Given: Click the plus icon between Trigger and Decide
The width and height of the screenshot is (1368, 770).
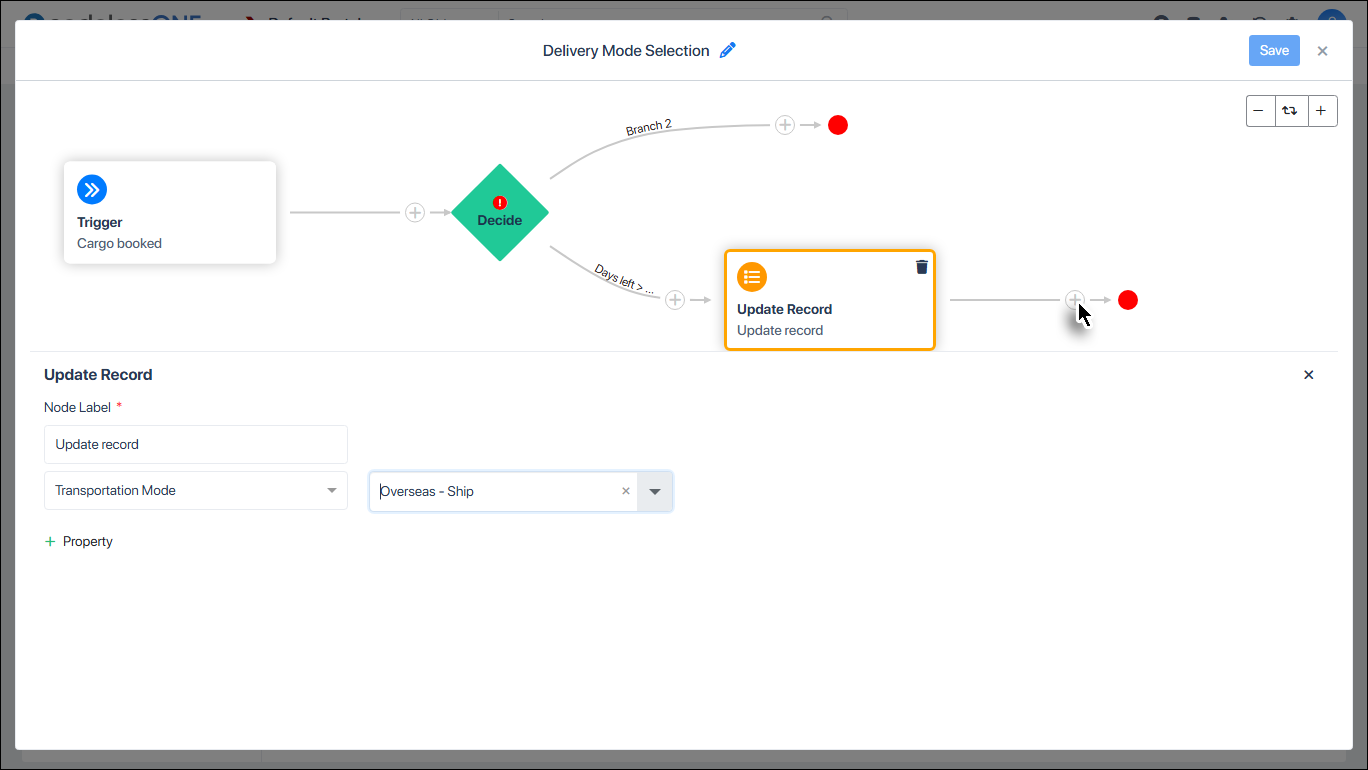Looking at the screenshot, I should 415,212.
